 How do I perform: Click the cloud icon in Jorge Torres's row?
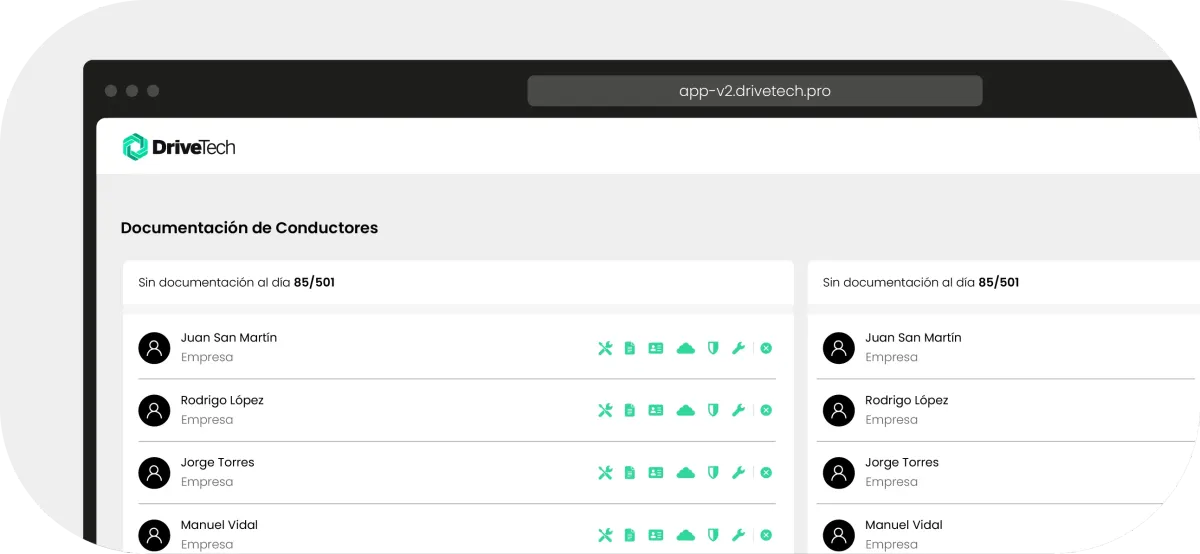(x=685, y=472)
